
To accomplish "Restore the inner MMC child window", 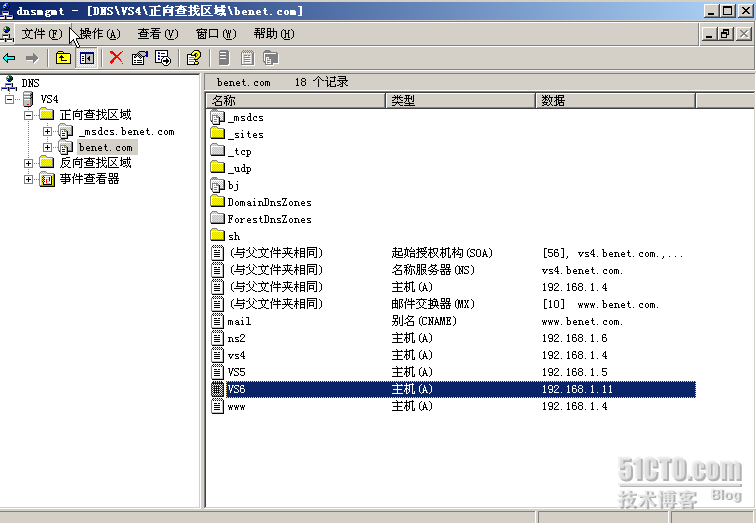I will [725, 34].
